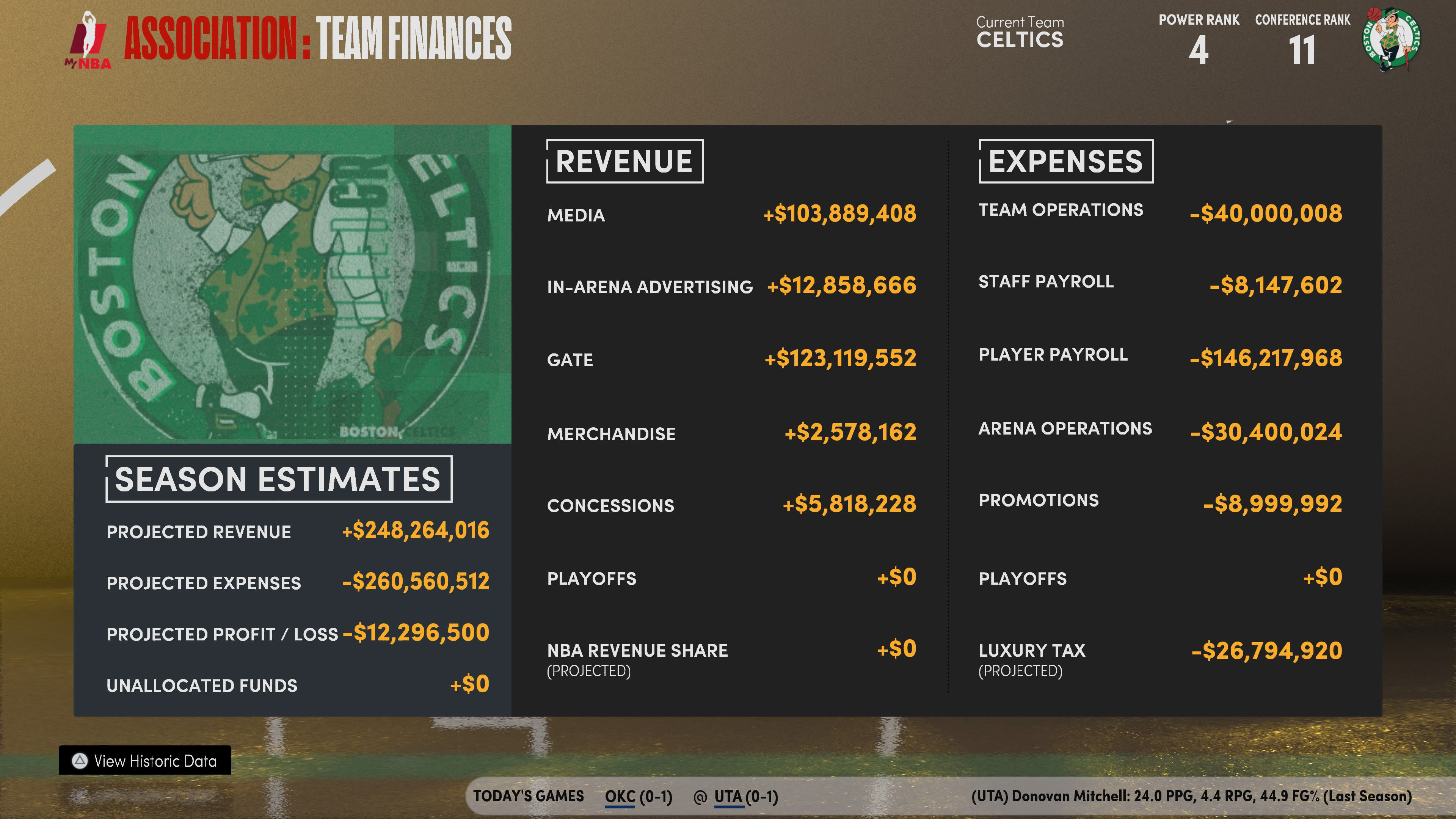This screenshot has height=819, width=1456.
Task: Click the Power Rank number
Action: click(x=1198, y=50)
